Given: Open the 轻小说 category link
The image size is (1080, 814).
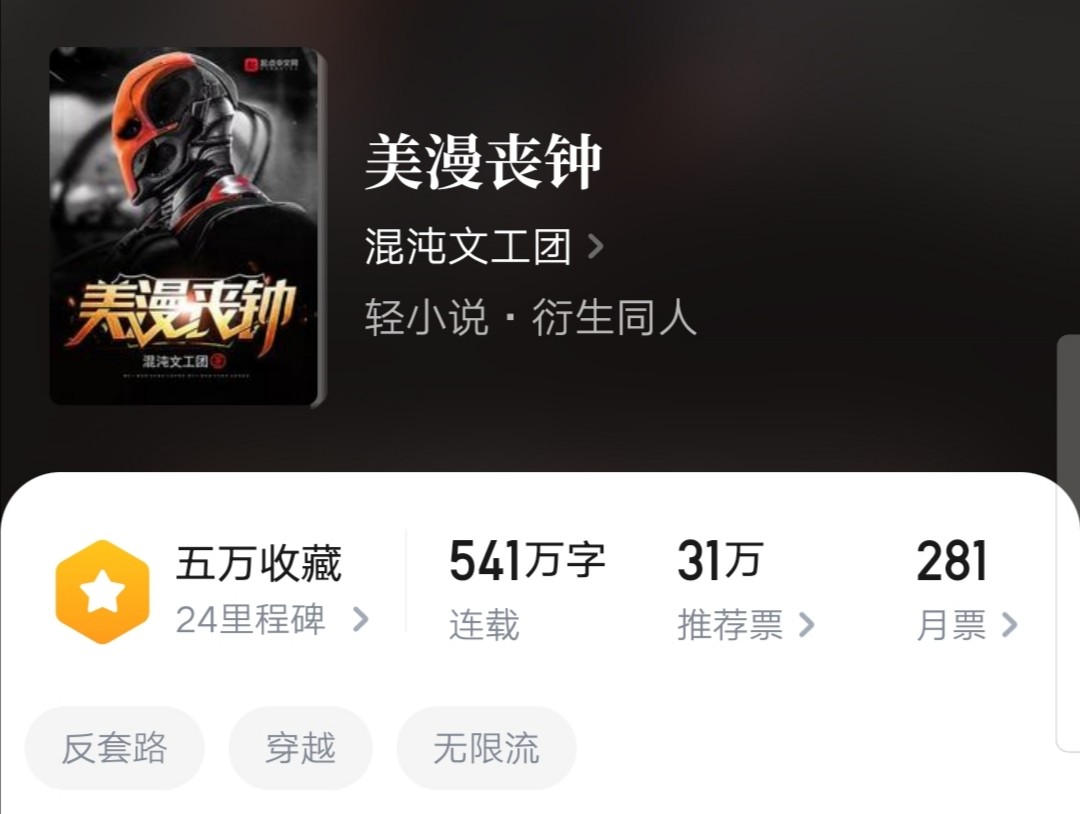Looking at the screenshot, I should point(426,317).
